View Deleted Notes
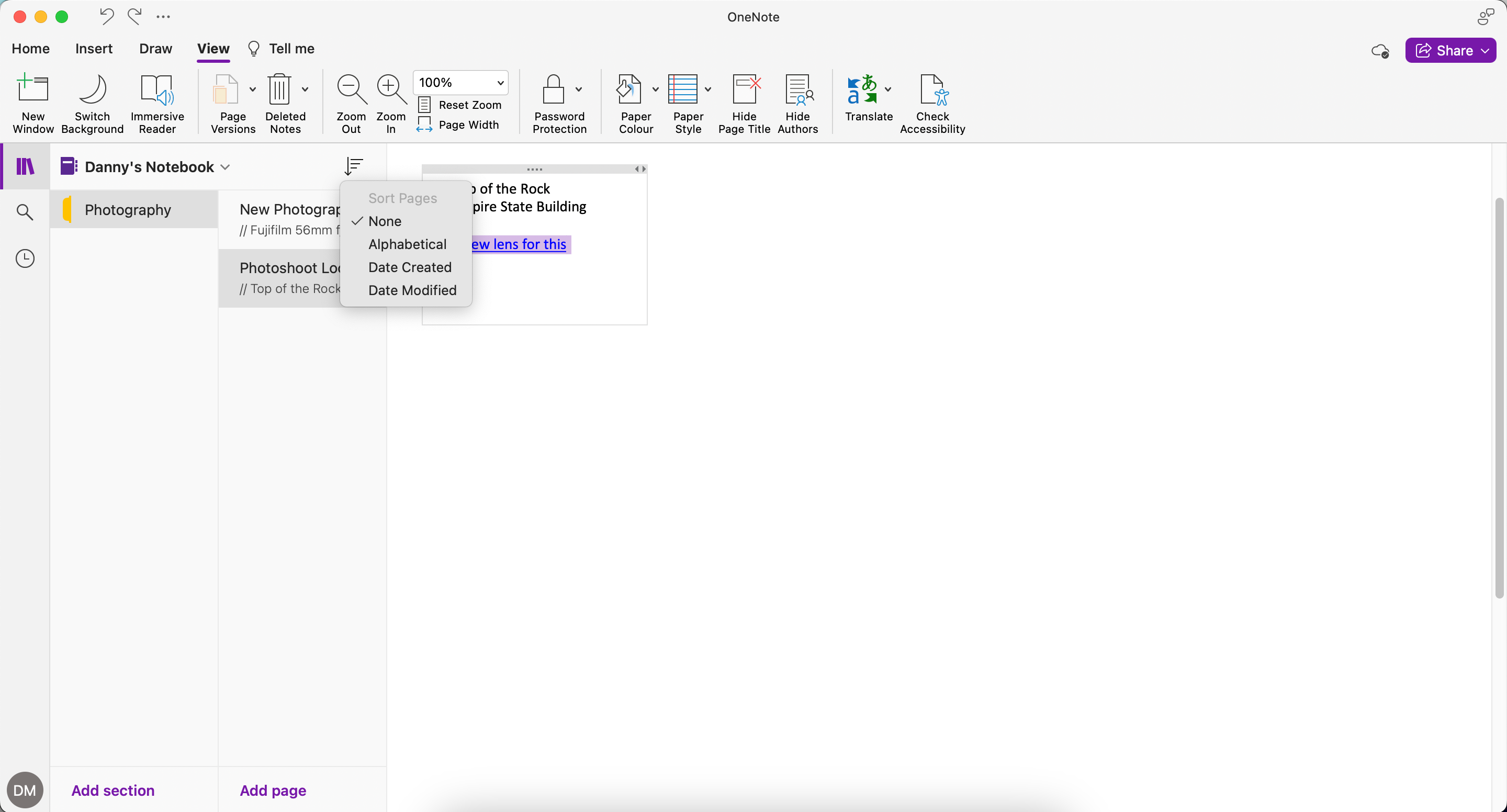Screen dimensions: 1507x812 [x=285, y=103]
